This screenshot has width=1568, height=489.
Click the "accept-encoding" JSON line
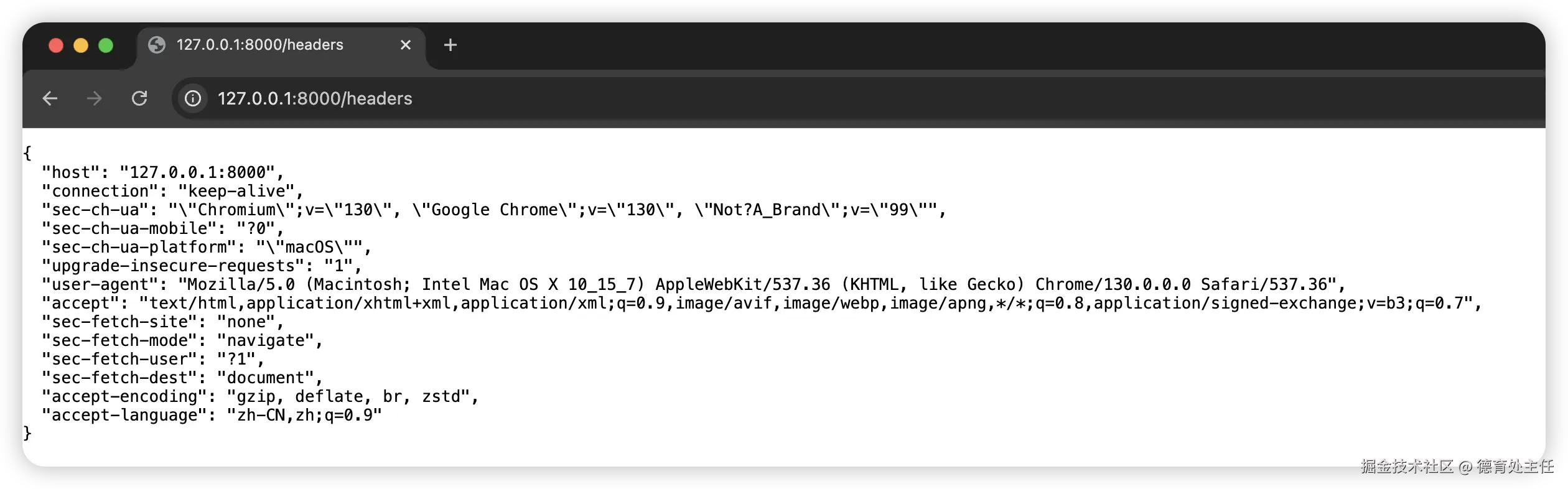(260, 396)
